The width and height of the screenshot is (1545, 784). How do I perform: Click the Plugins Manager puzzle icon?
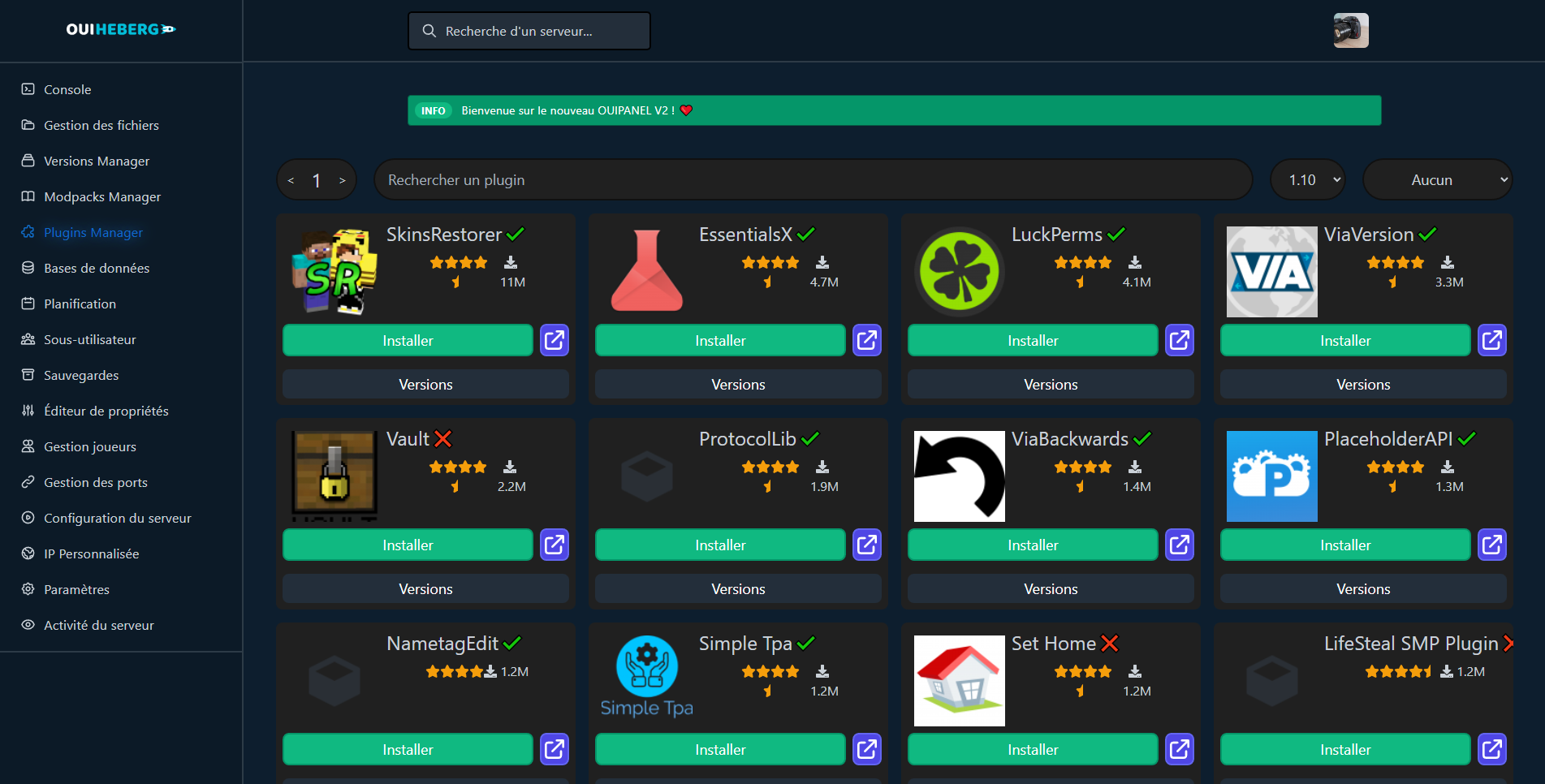pos(28,232)
